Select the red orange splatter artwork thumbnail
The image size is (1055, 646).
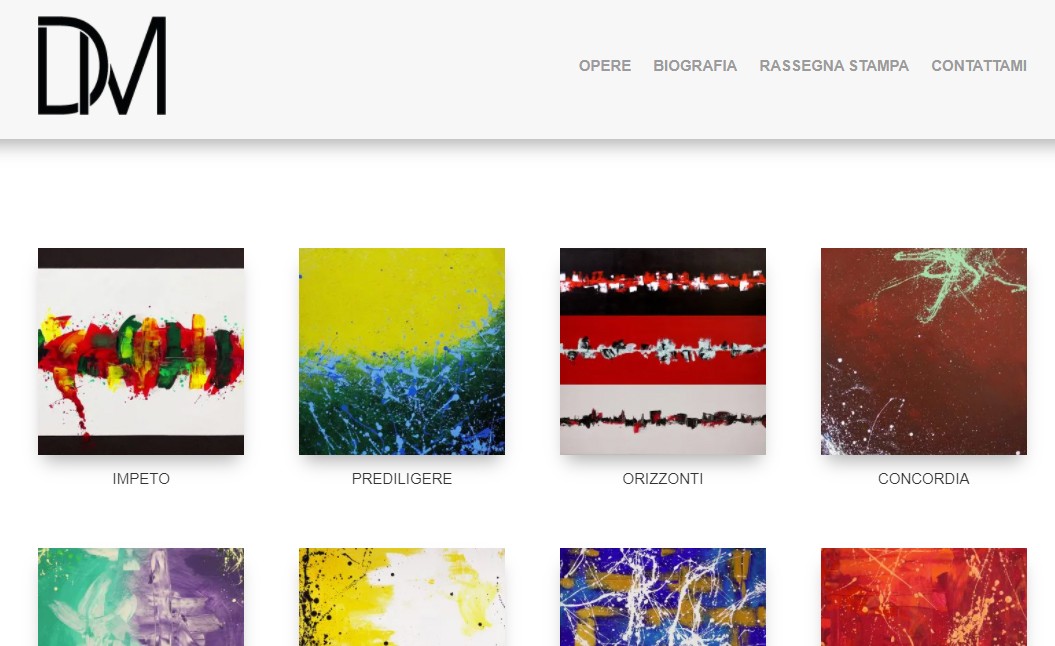924,597
